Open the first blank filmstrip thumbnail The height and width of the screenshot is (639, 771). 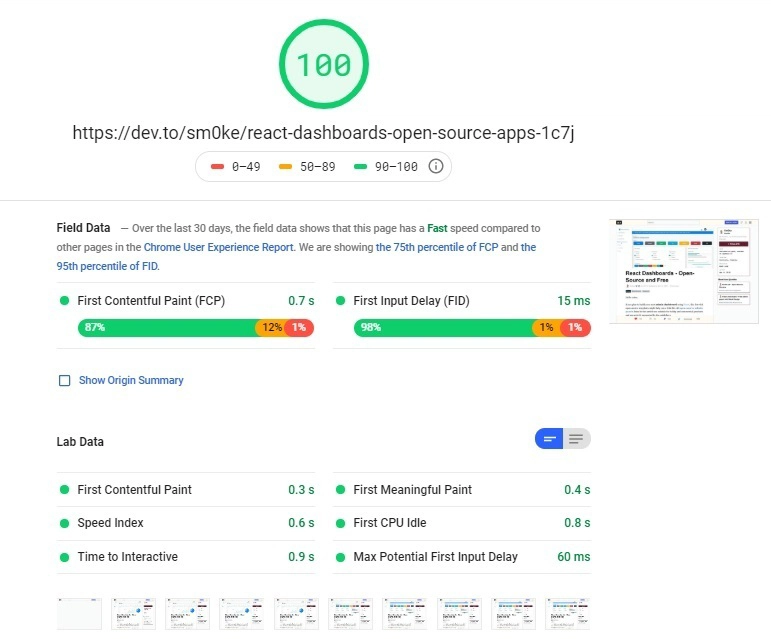tap(79, 613)
